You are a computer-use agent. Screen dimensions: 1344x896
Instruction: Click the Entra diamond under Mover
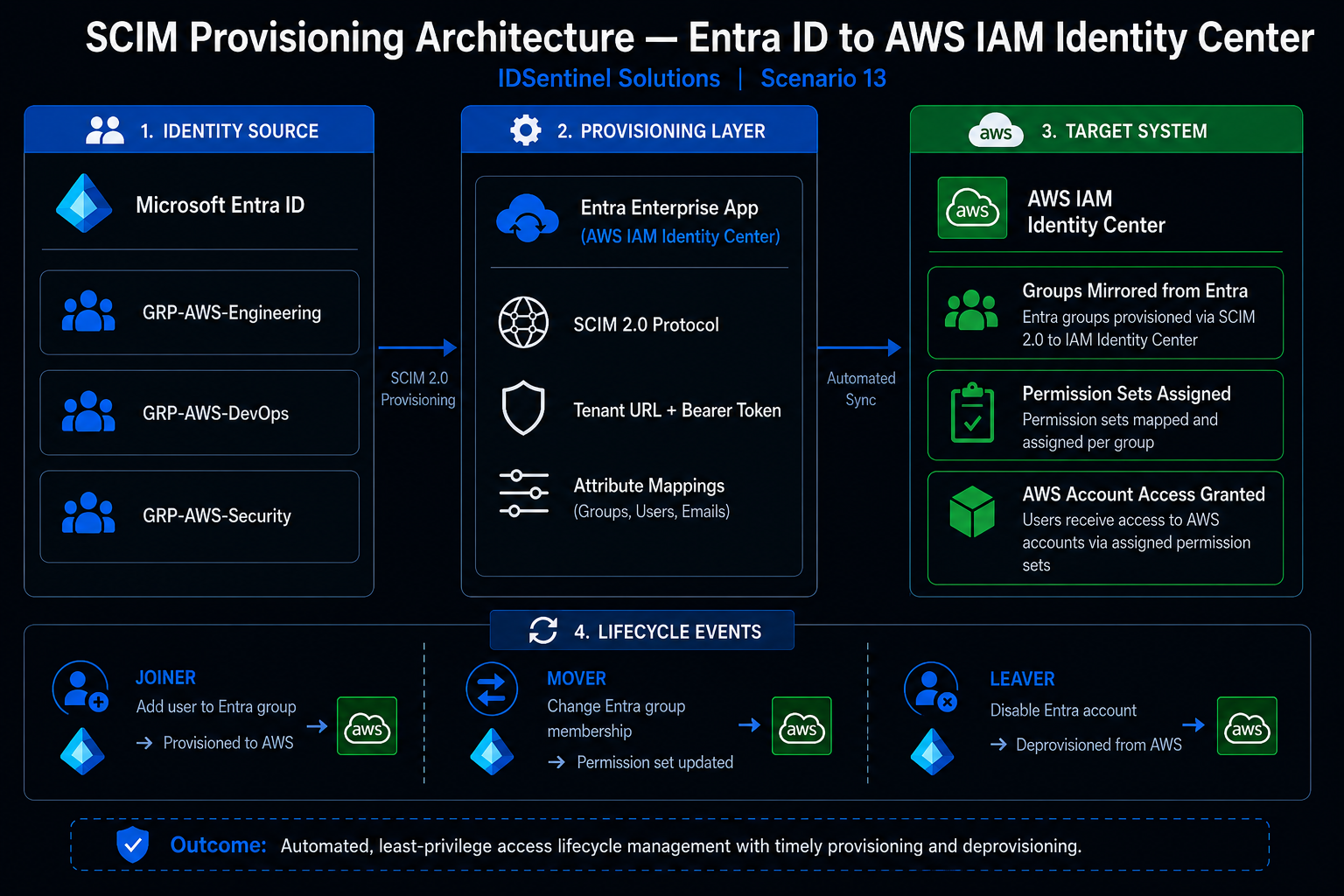492,752
